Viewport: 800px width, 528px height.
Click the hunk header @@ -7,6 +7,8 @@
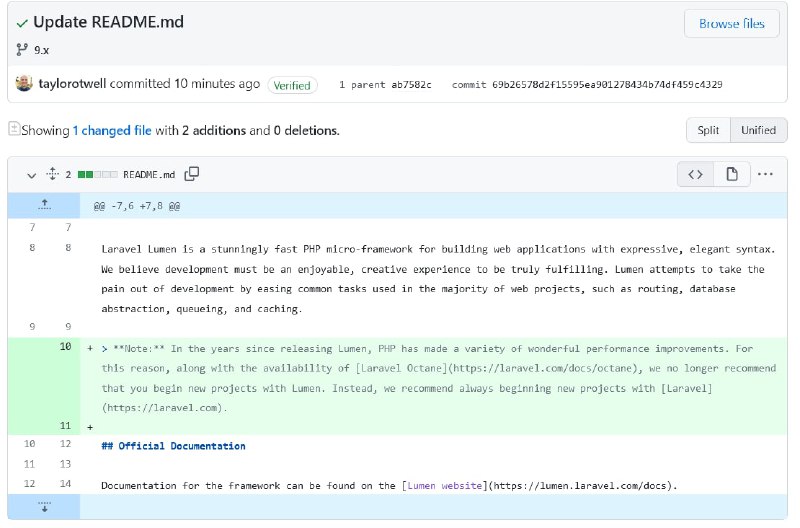(137, 206)
